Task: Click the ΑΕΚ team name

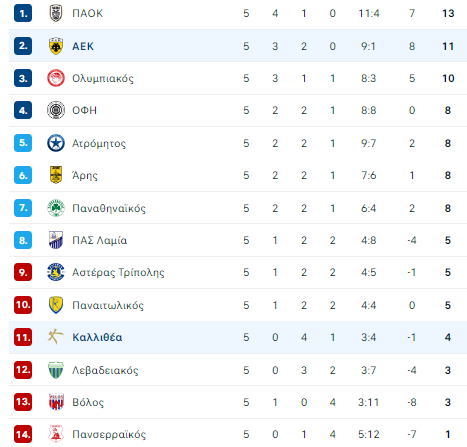Action: [x=83, y=46]
